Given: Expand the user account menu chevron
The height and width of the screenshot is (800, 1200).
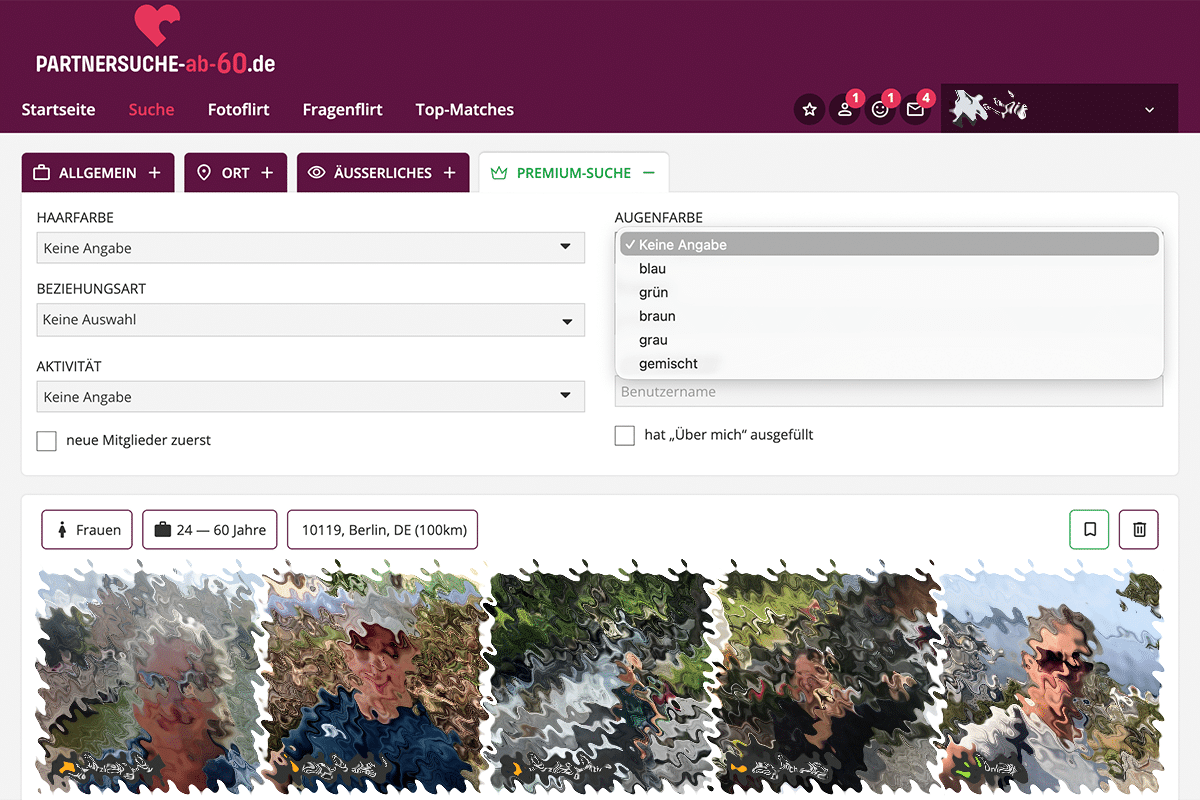Looking at the screenshot, I should pos(1149,110).
